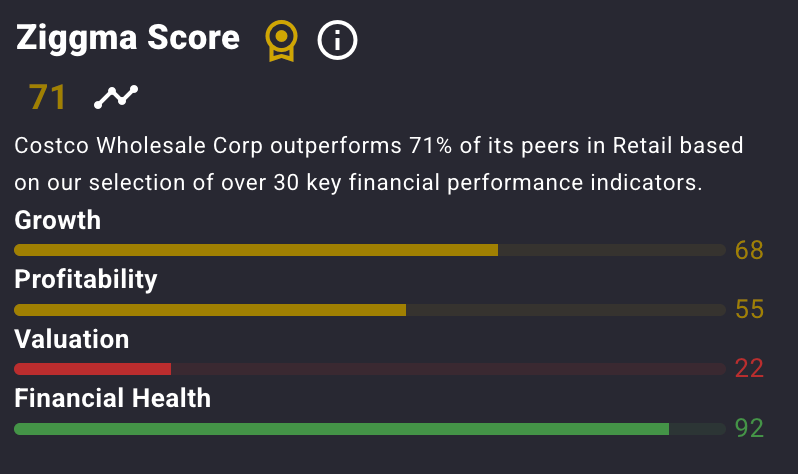798x474 pixels.
Task: Click the Financial Health score 92
Action: (x=749, y=428)
